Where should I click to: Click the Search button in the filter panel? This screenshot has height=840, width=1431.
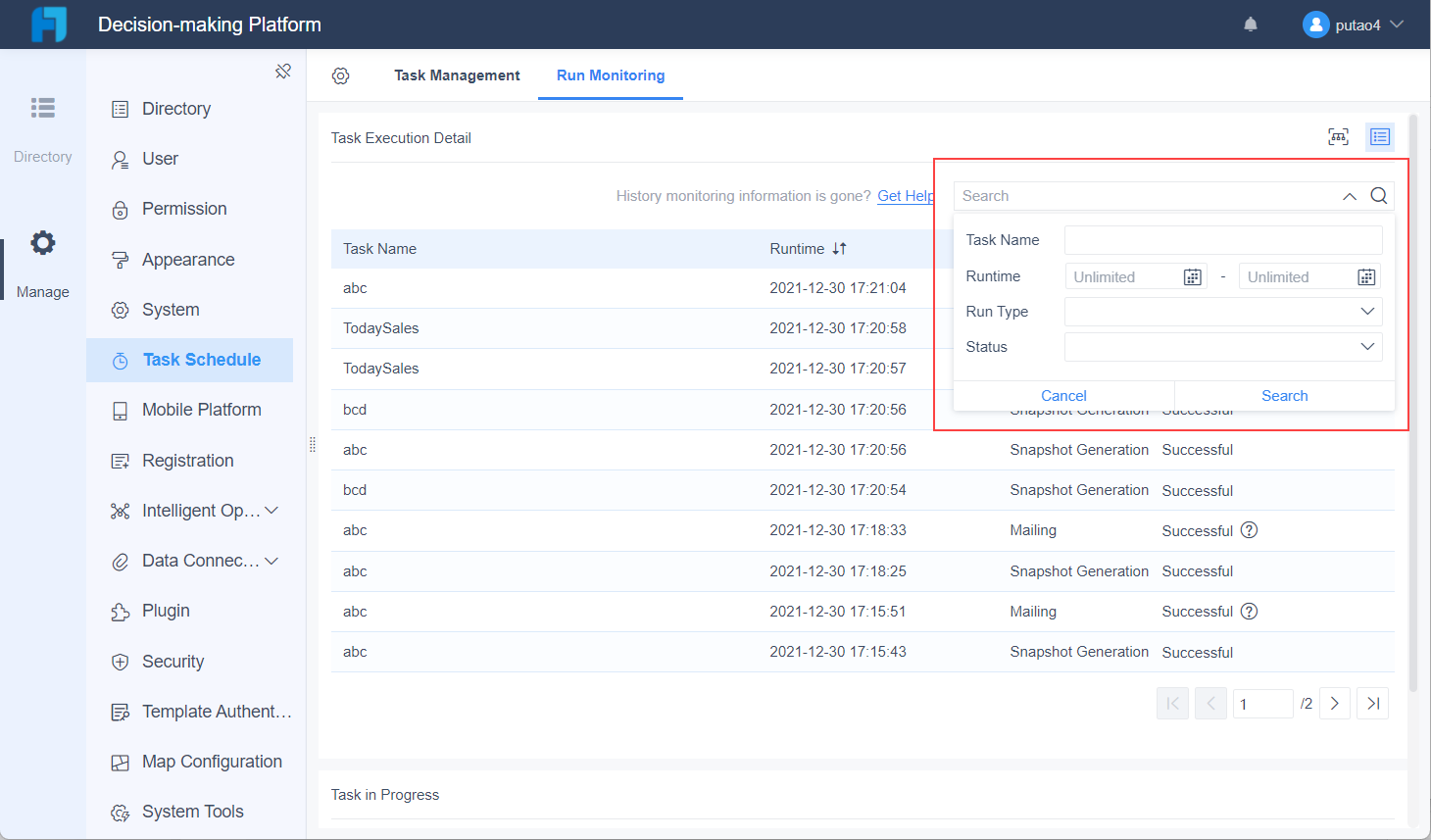pyautogui.click(x=1284, y=395)
